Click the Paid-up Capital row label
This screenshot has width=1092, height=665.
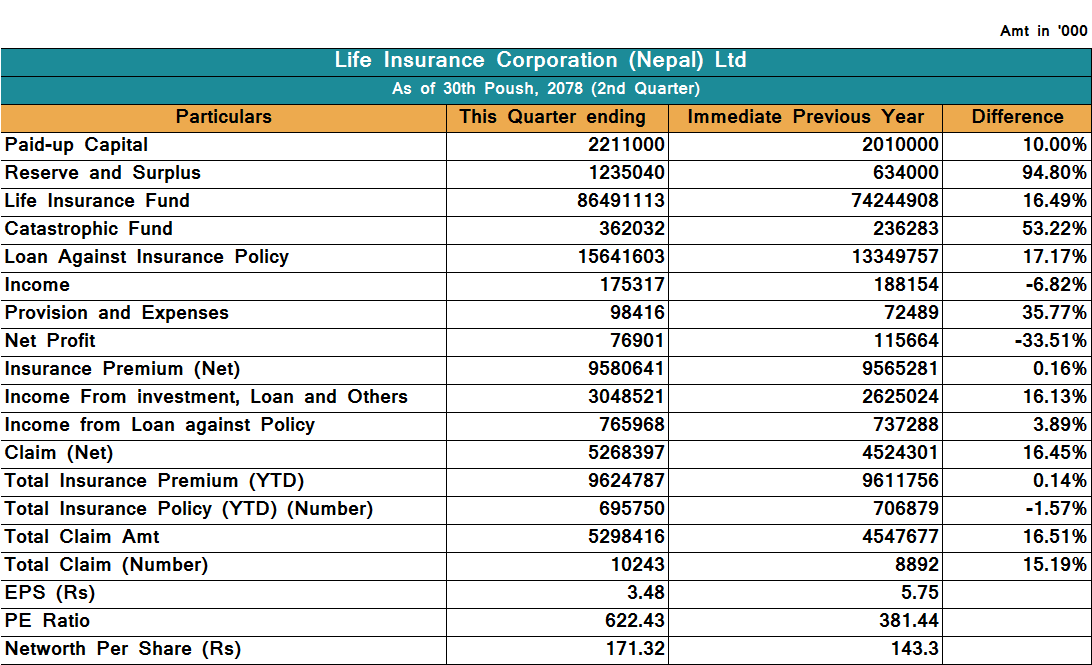click(x=77, y=145)
